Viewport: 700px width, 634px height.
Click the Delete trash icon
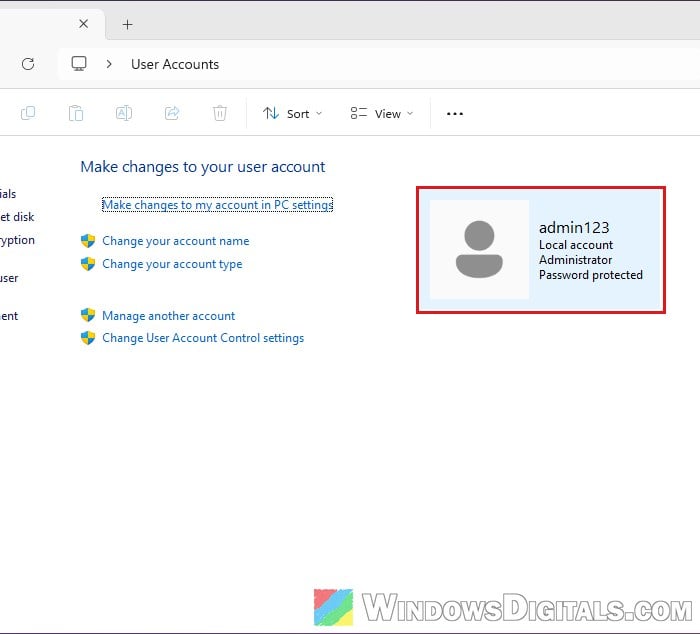click(x=220, y=113)
